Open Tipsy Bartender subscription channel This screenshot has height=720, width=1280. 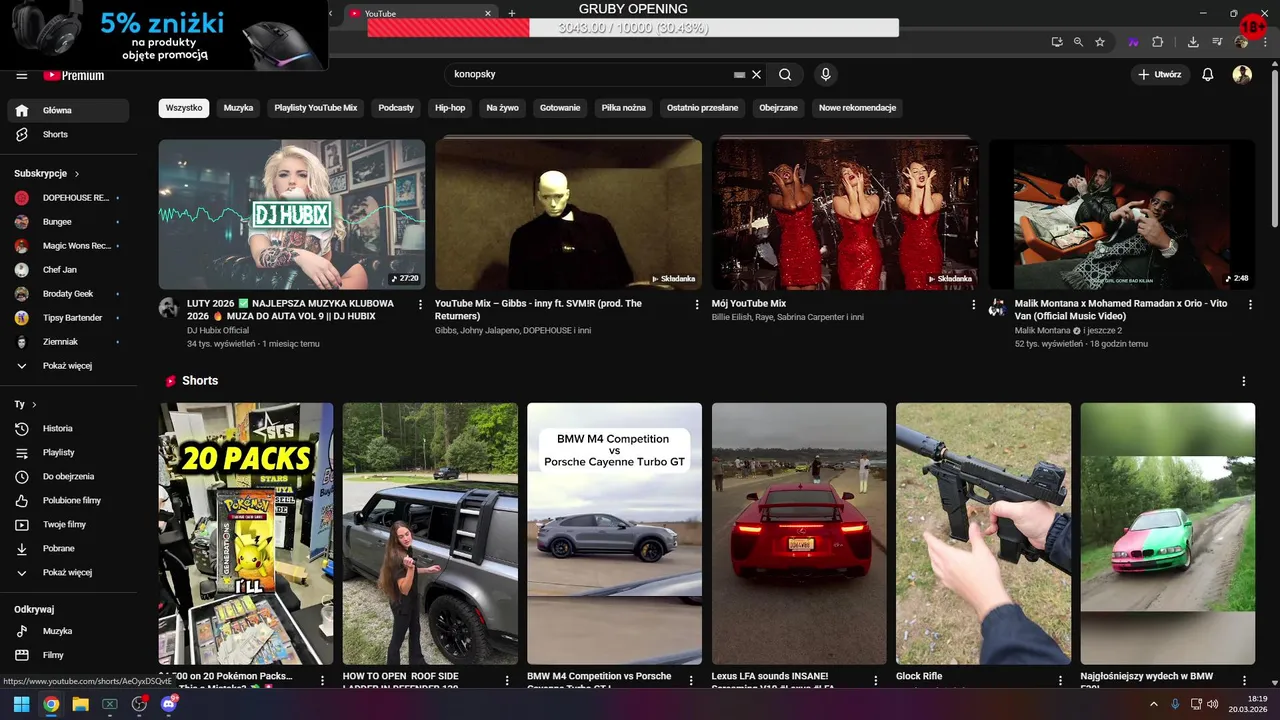(68, 318)
